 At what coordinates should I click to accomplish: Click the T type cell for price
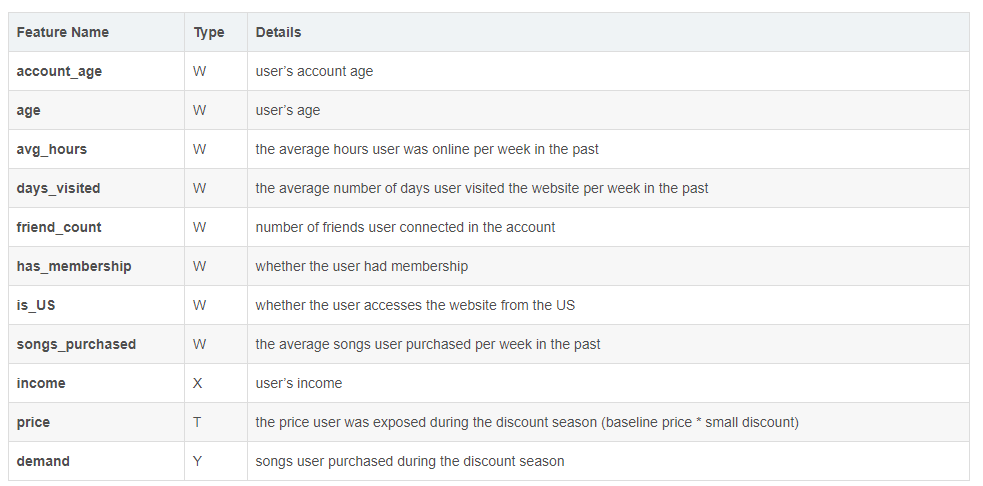pyautogui.click(x=198, y=422)
